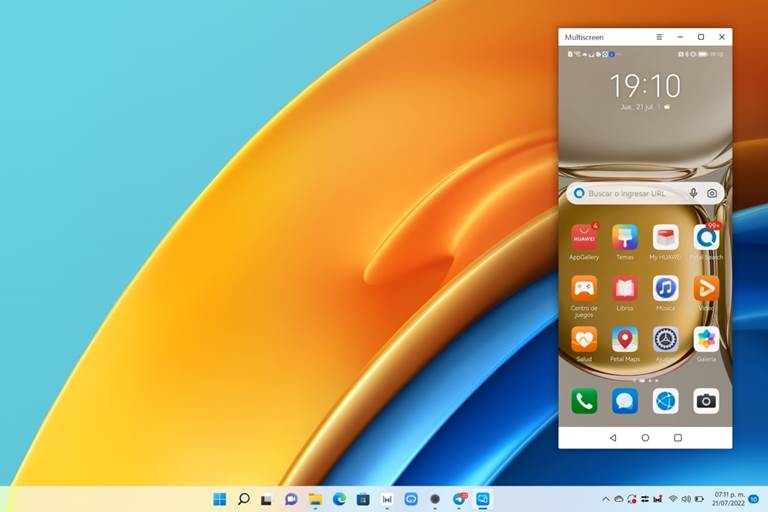Minimize the Multiscreen window
Viewport: 768px width, 512px height.
pos(680,37)
